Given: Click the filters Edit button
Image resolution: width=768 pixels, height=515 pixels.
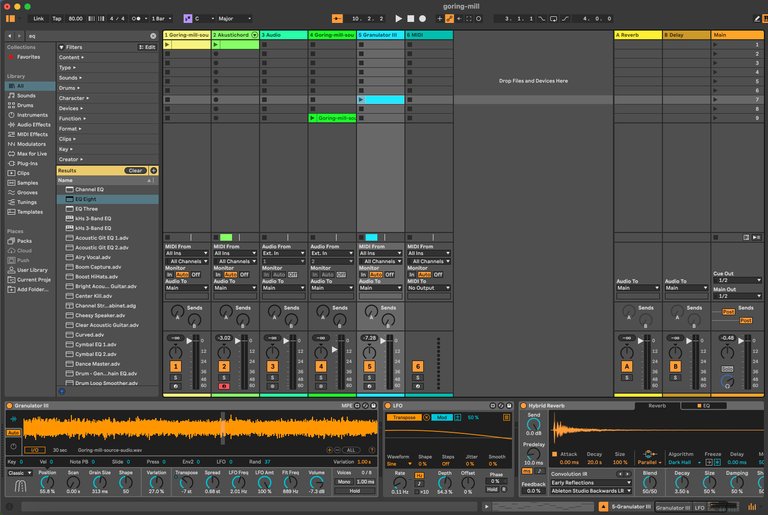Looking at the screenshot, I should (x=147, y=48).
